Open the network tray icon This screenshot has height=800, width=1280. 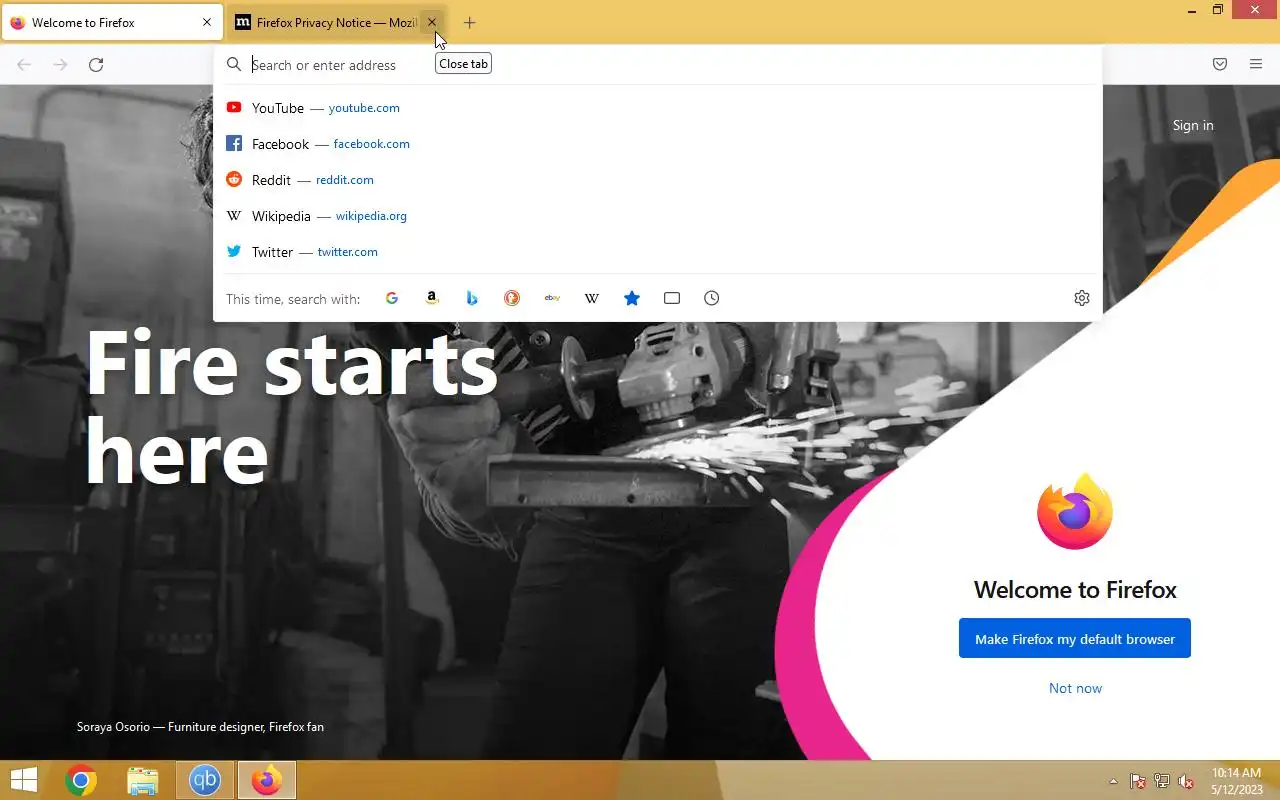click(1162, 781)
